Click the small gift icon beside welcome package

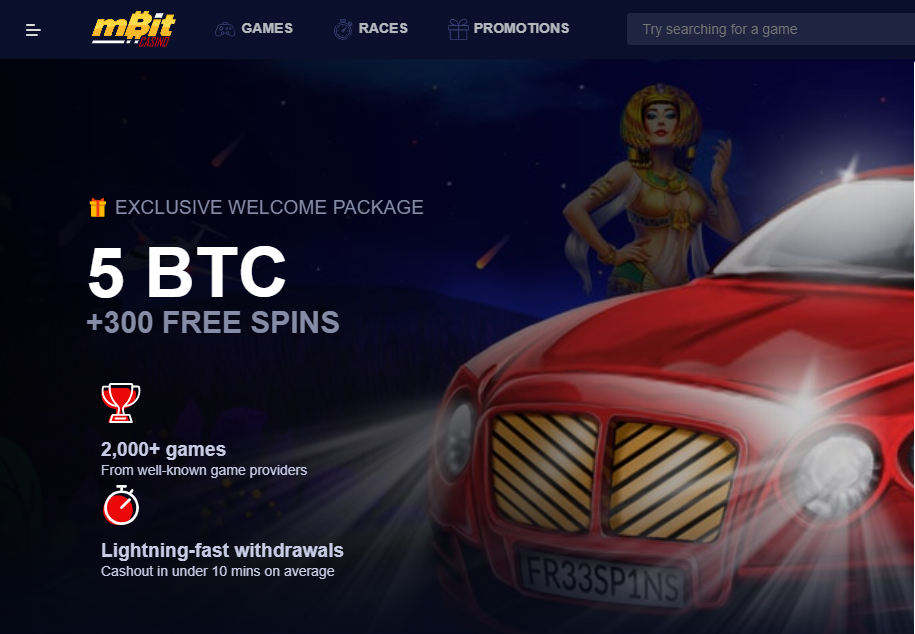tap(97, 207)
